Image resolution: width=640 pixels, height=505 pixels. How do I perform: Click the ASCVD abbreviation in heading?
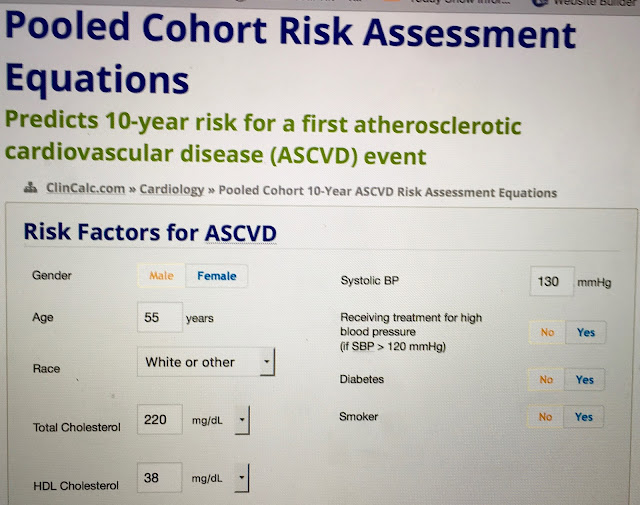click(240, 234)
